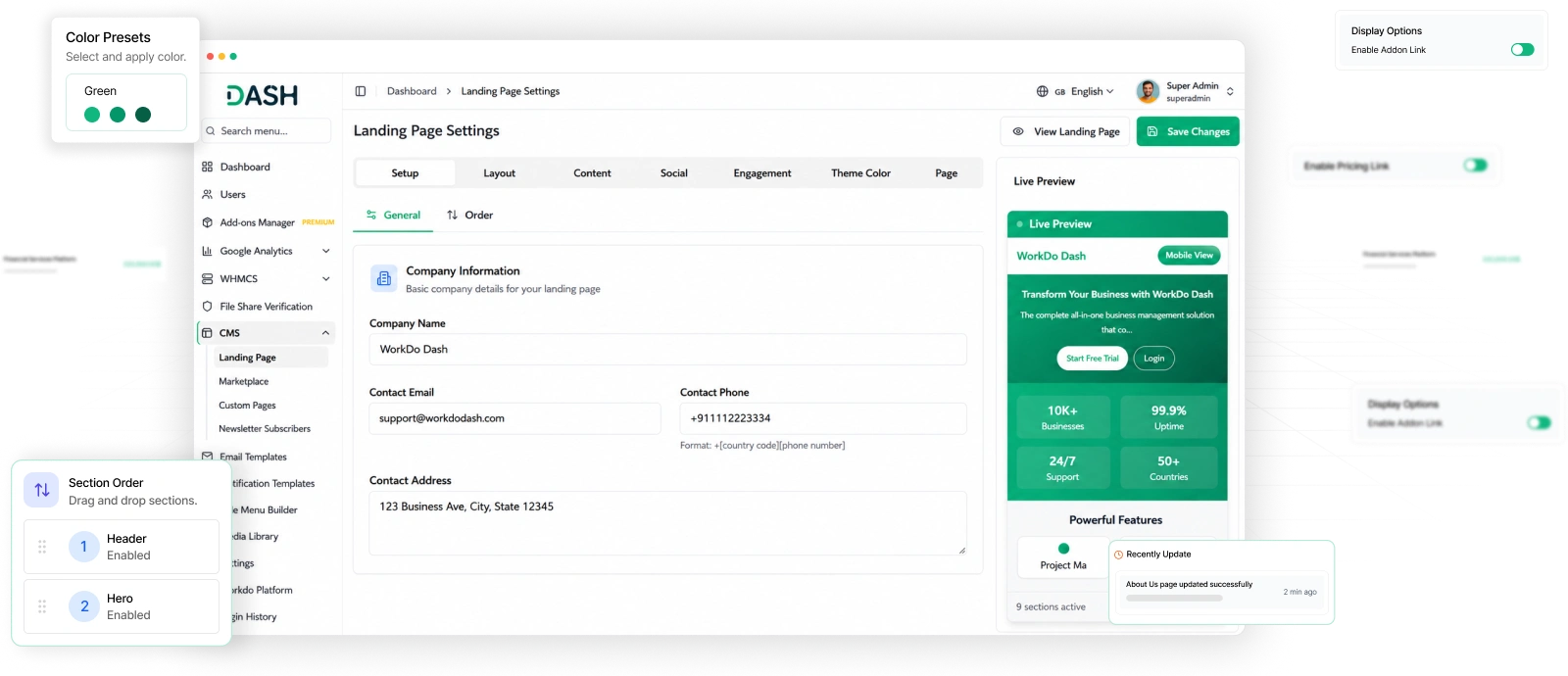This screenshot has height=676, width=1568.
Task: Click the 99.9% Uptime stat card
Action: coord(1168,417)
